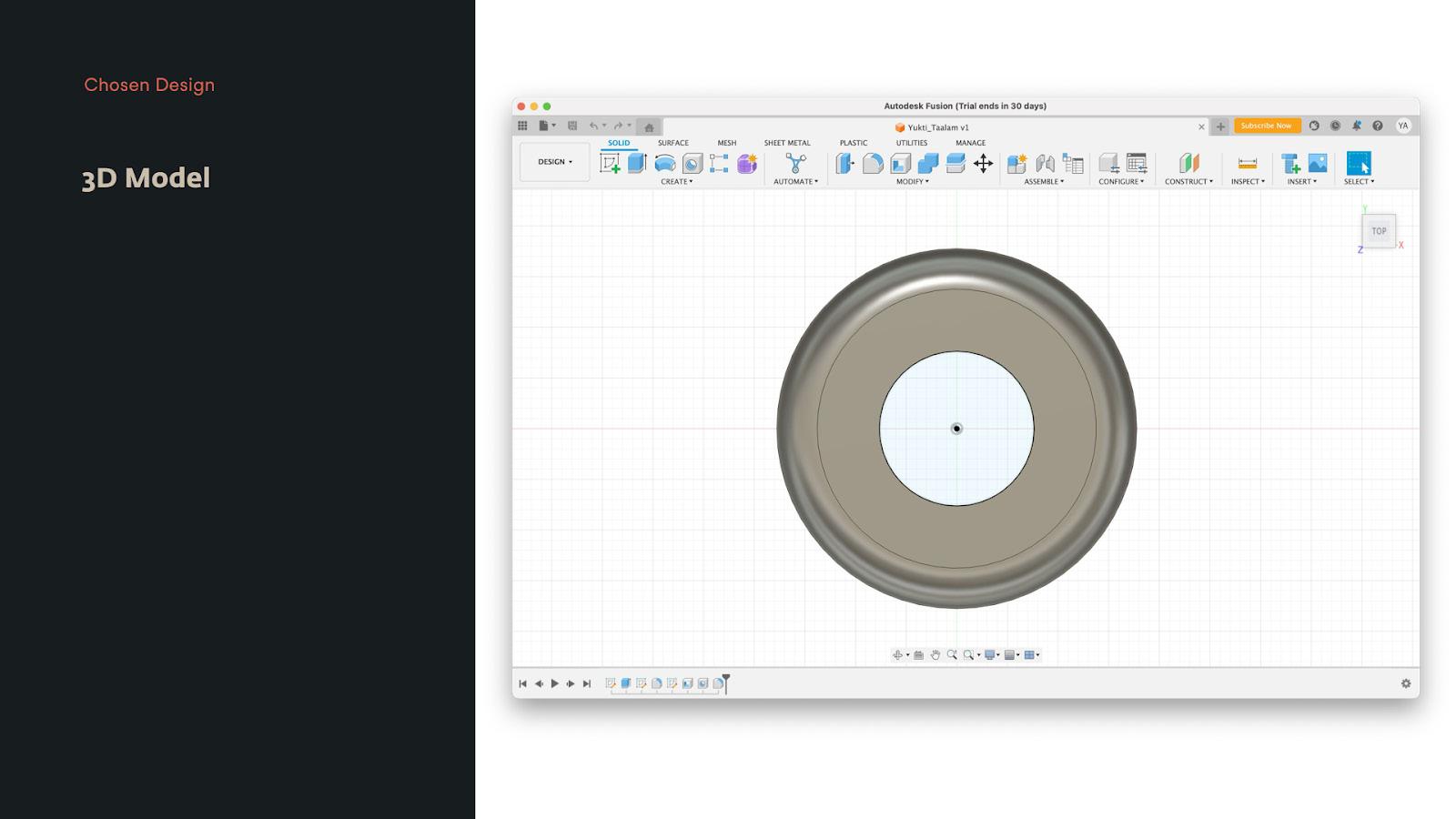1456x819 pixels.
Task: Select the Revolve tool
Action: pyautogui.click(x=665, y=163)
